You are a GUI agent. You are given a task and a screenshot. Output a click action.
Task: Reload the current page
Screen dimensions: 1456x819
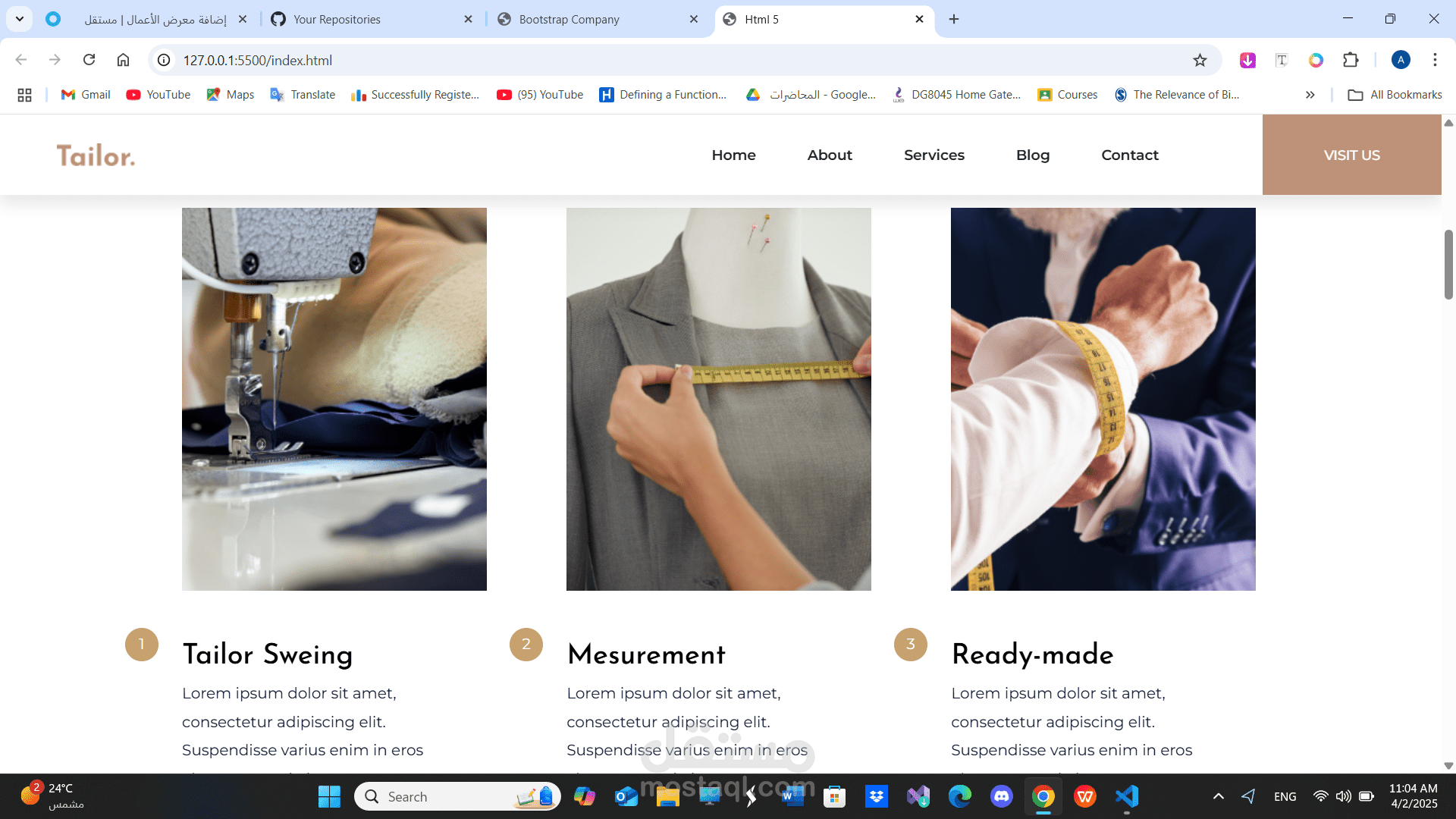tap(89, 60)
